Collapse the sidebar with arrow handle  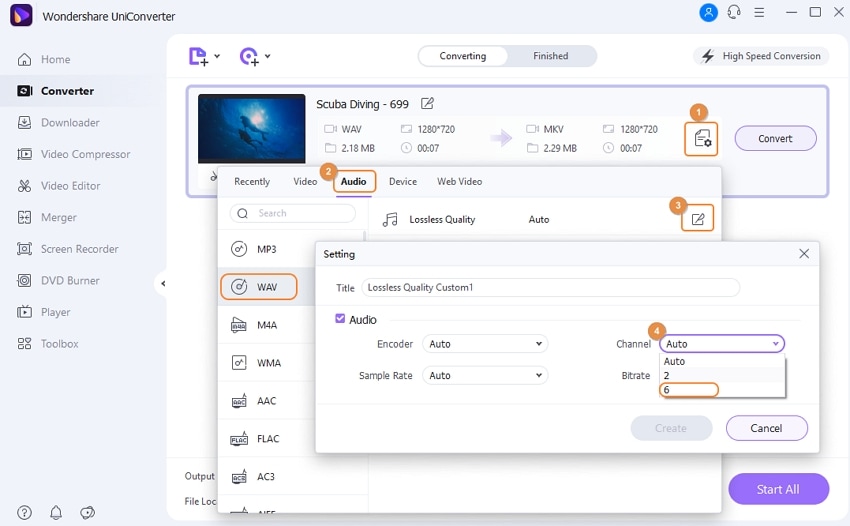point(163,283)
